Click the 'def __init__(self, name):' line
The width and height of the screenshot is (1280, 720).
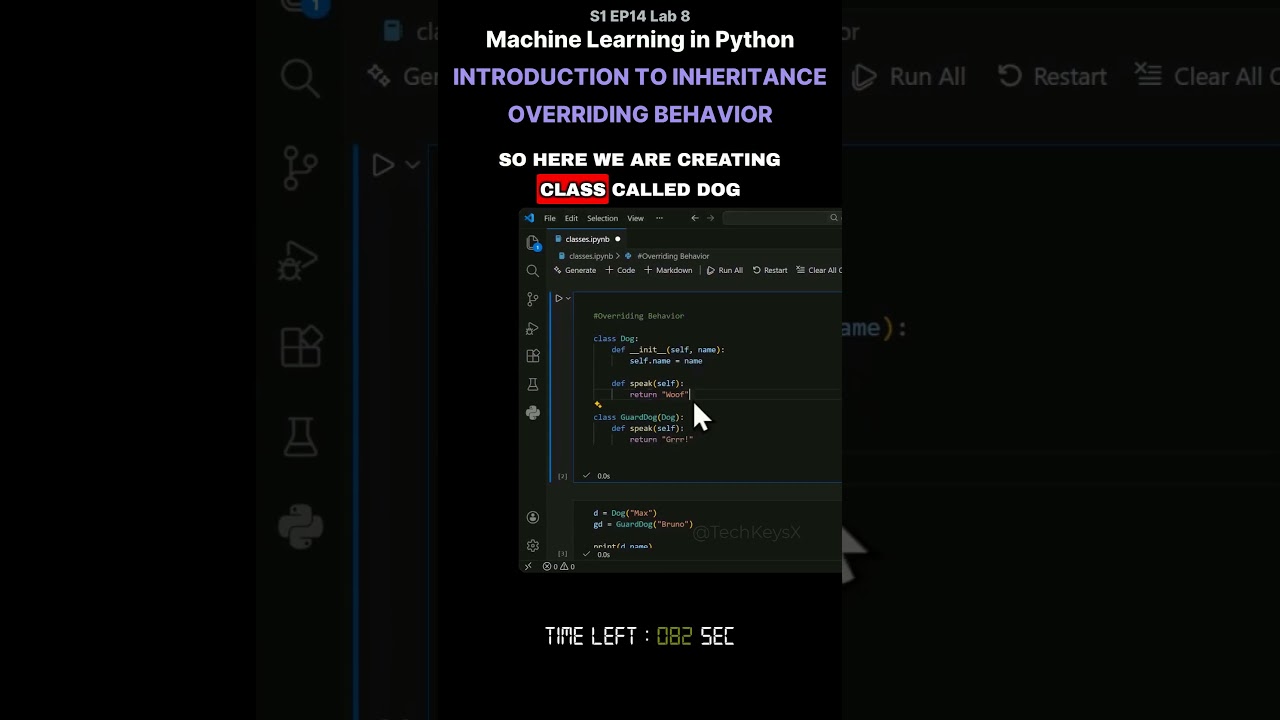[x=668, y=350]
